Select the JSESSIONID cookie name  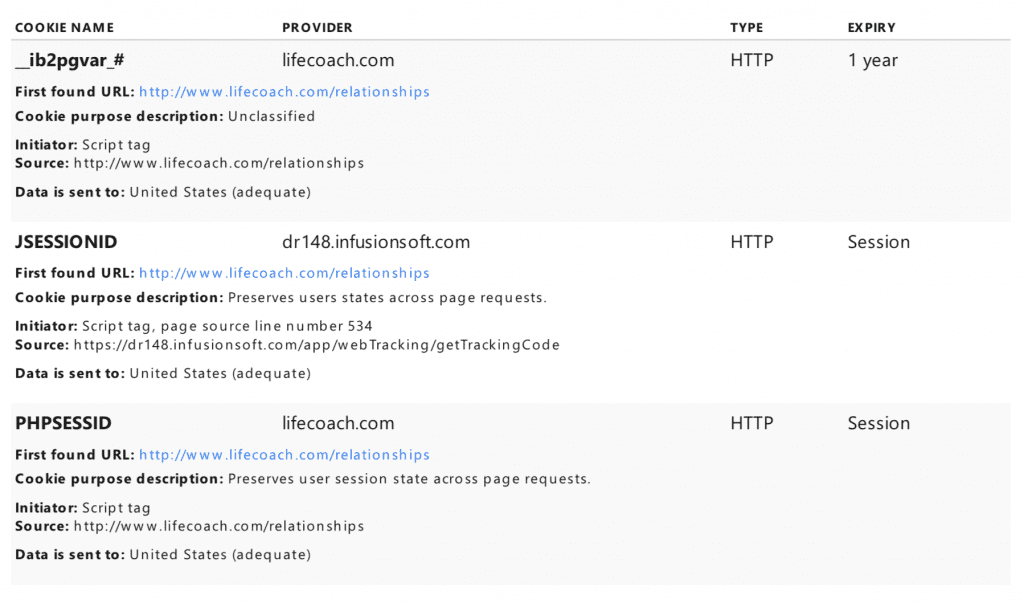click(66, 242)
